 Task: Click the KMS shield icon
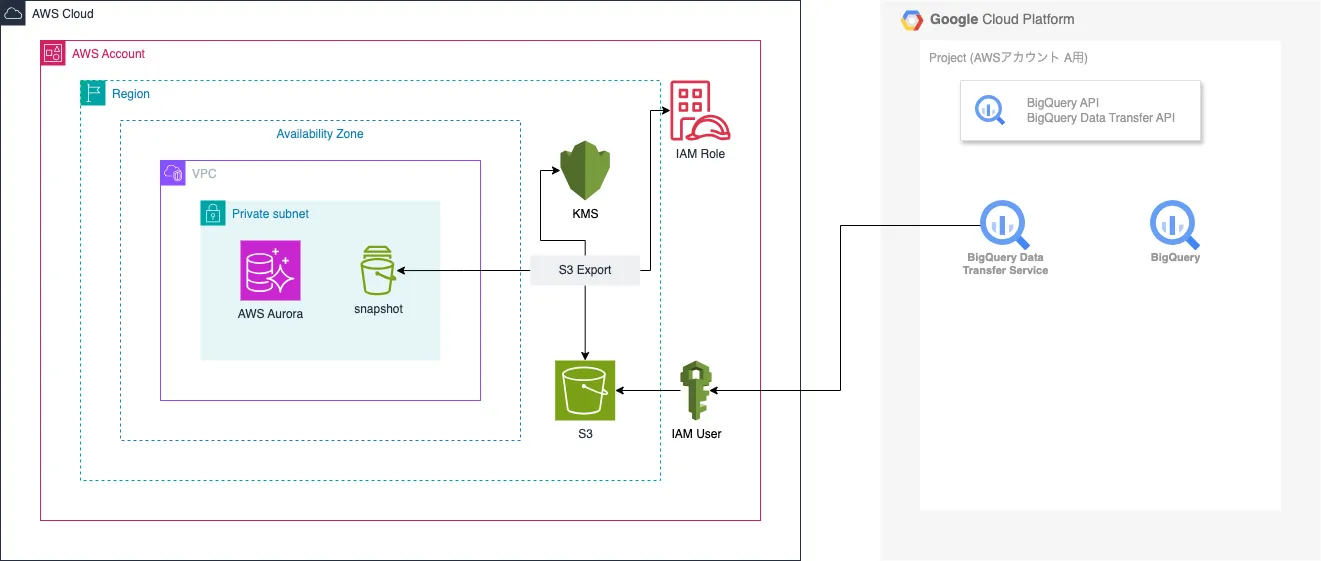click(585, 171)
